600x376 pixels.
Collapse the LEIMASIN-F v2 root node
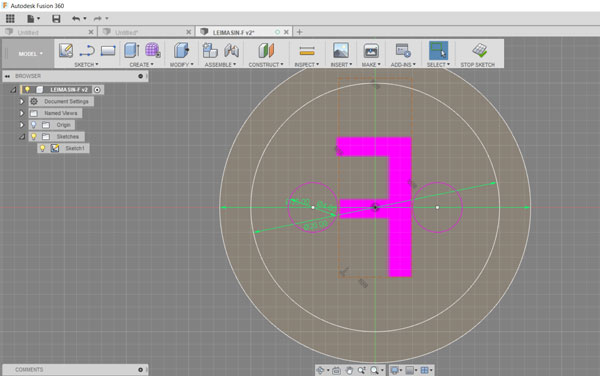13,90
